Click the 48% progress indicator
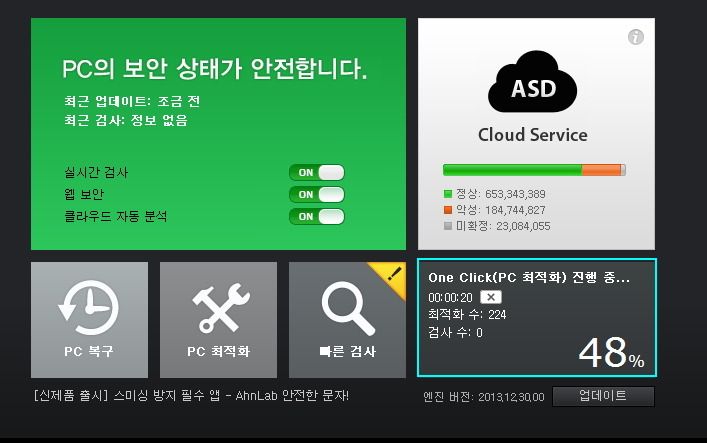Image resolution: width=707 pixels, height=443 pixels. [611, 352]
